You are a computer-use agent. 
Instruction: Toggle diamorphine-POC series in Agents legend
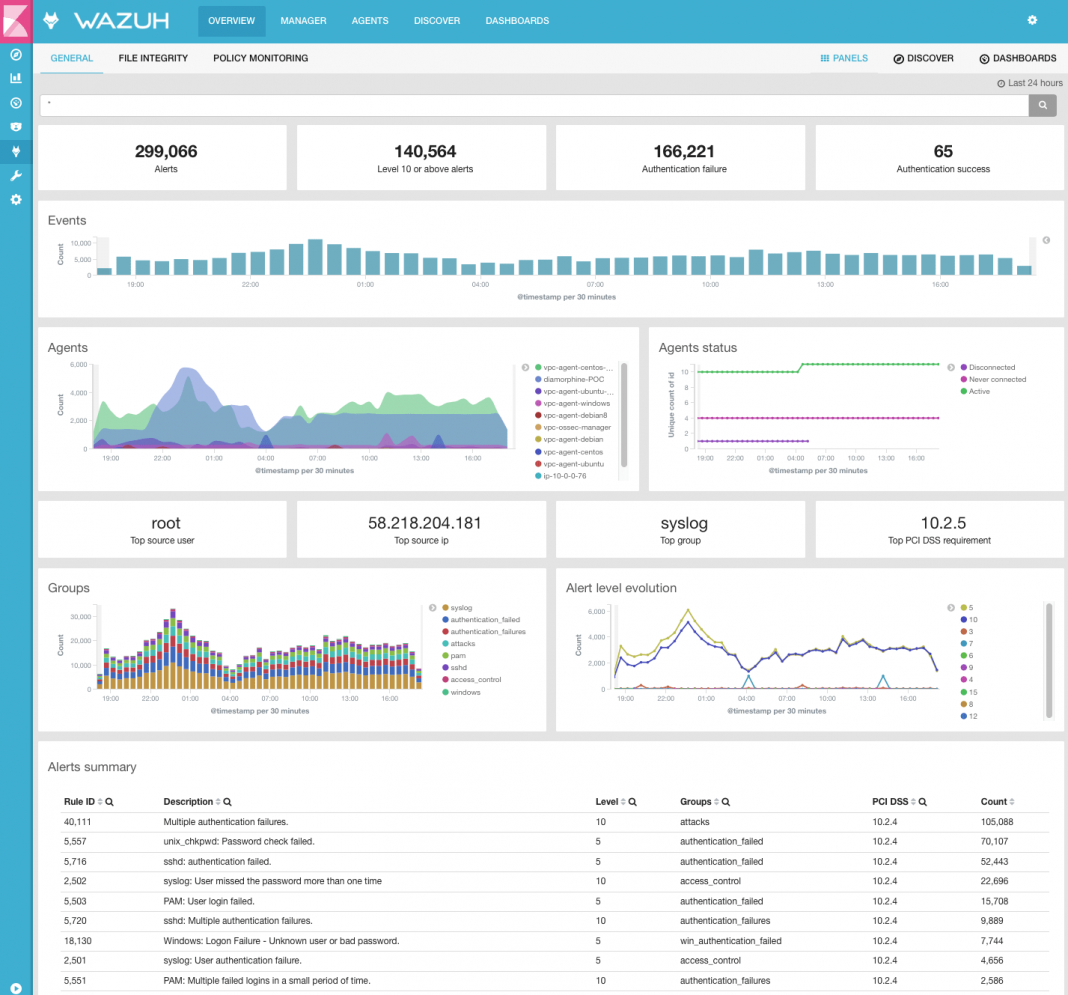(x=573, y=380)
